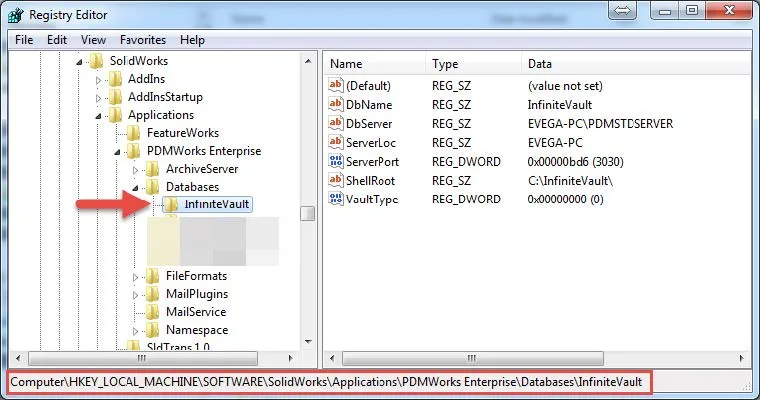Click the AddIns folder icon
Screen dimensions: 760x400
pyautogui.click(x=115, y=79)
